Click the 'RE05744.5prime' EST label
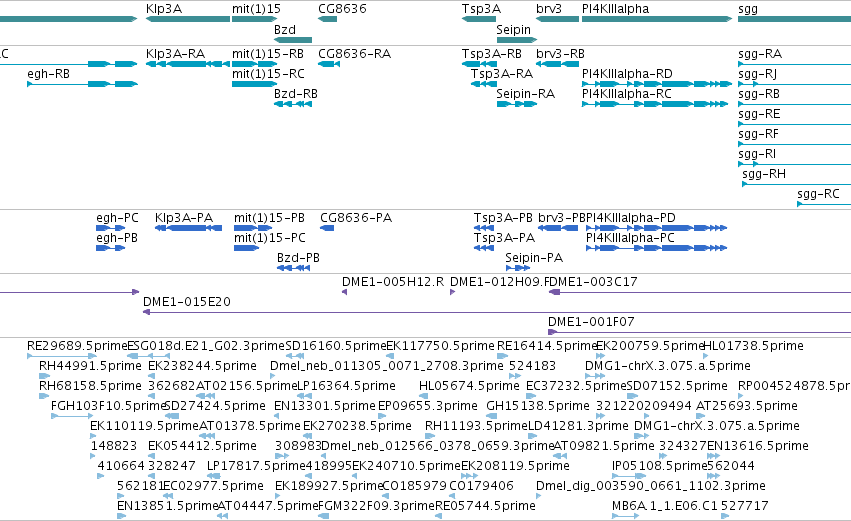Image resolution: width=851 pixels, height=521 pixels. click(x=486, y=506)
